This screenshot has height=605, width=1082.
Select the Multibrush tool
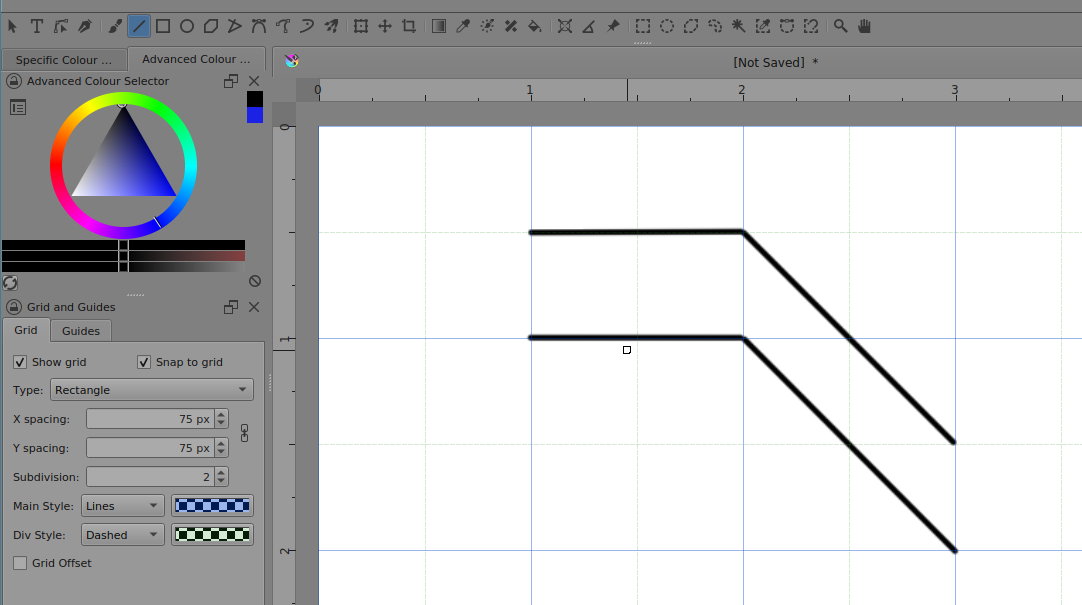[331, 26]
